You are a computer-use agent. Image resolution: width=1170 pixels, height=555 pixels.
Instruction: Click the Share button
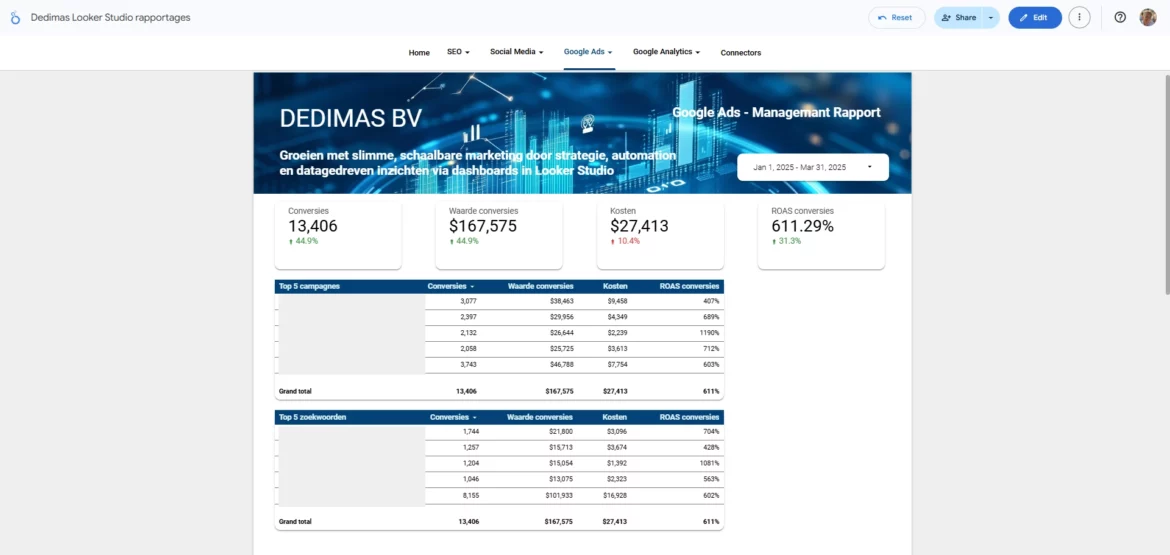coord(958,17)
